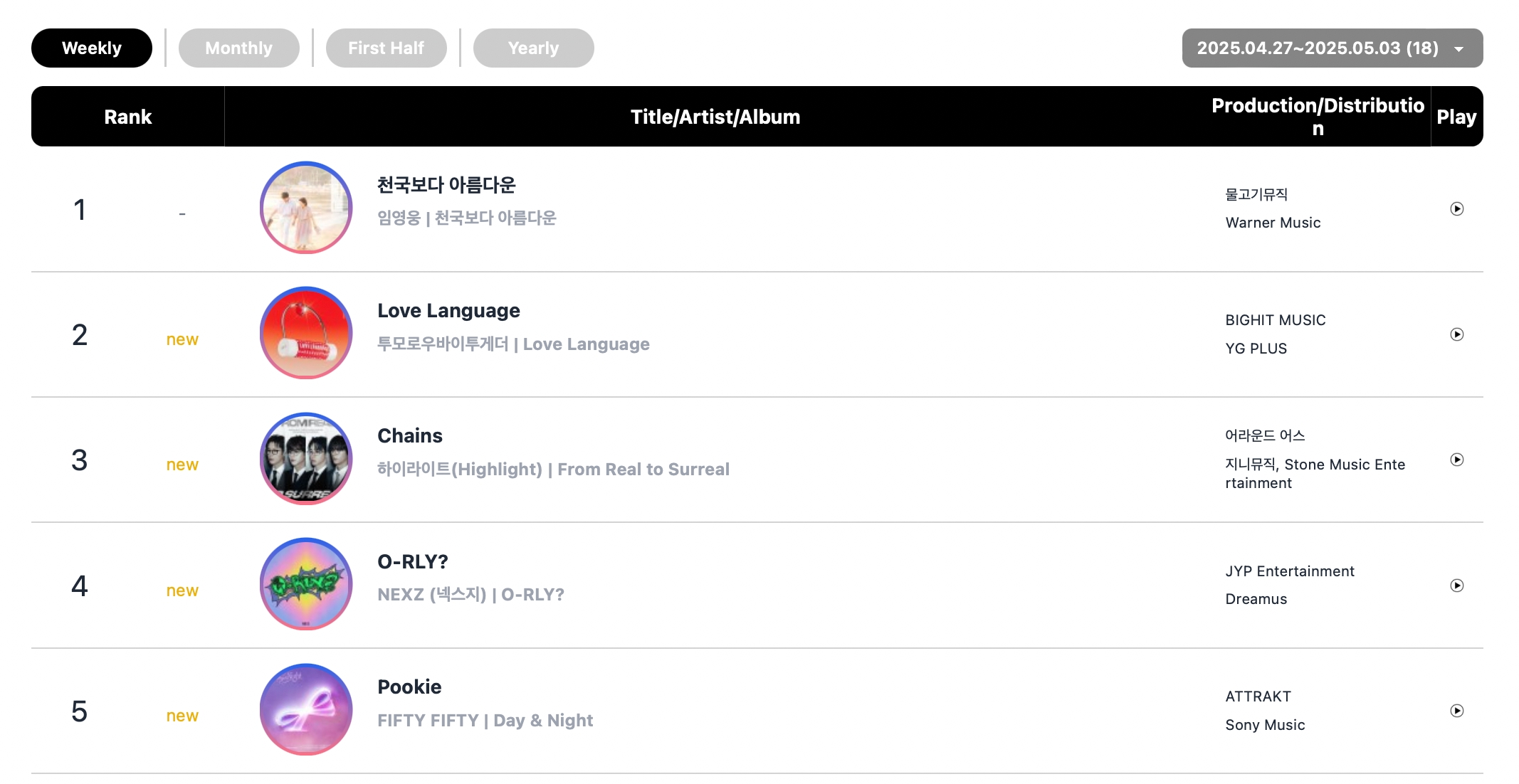1519x784 pixels.
Task: Play Pookie by FIFTY FIFTY
Action: click(1456, 711)
